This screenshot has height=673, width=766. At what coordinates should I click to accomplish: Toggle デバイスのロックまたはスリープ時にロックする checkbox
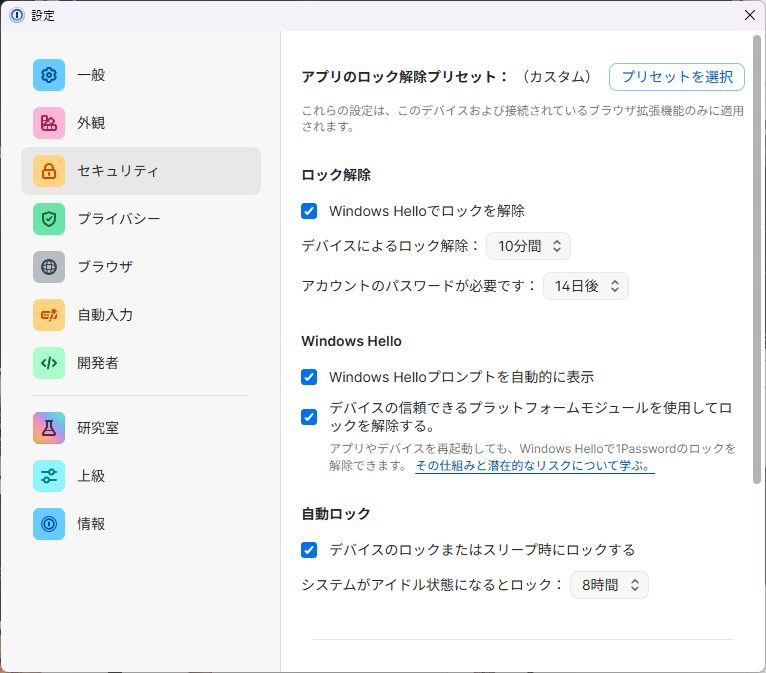tap(309, 550)
